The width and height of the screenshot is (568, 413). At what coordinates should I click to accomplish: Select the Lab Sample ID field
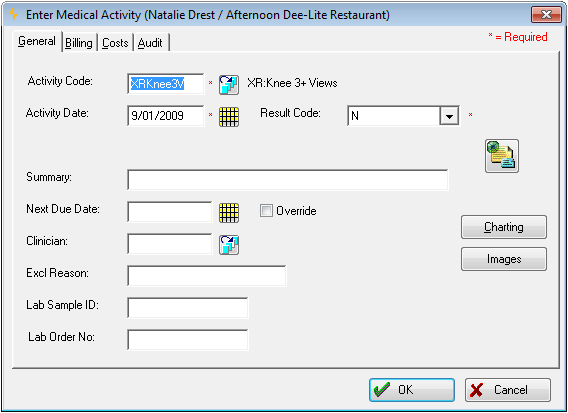click(188, 308)
